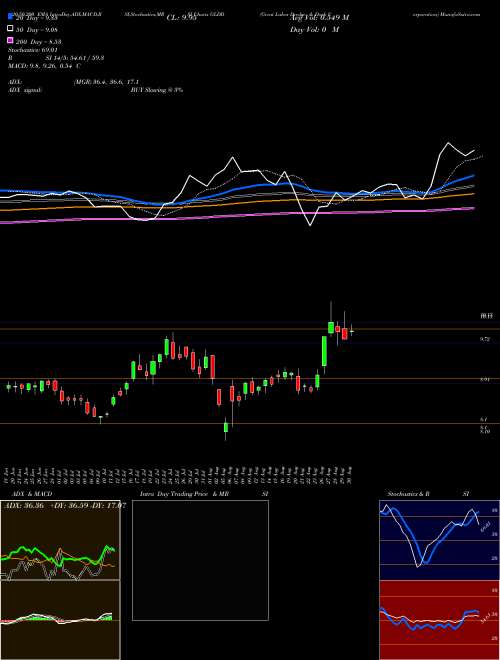
Task: Select the MACD values line
Action: 44,66
